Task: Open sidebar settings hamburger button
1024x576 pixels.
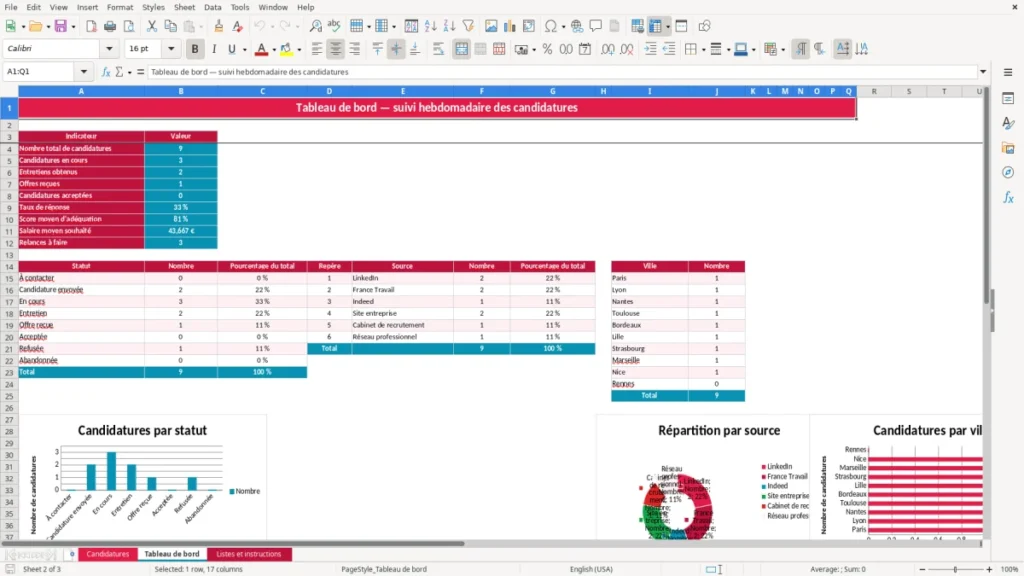Action: [x=1008, y=72]
